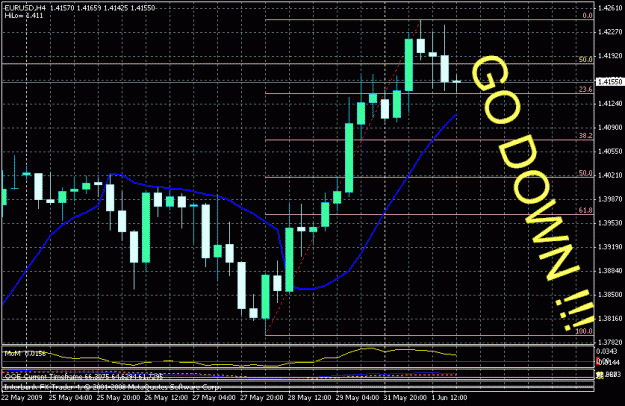The height and width of the screenshot is (406, 625).
Task: Click the current price tag 1.41550
Action: (610, 82)
